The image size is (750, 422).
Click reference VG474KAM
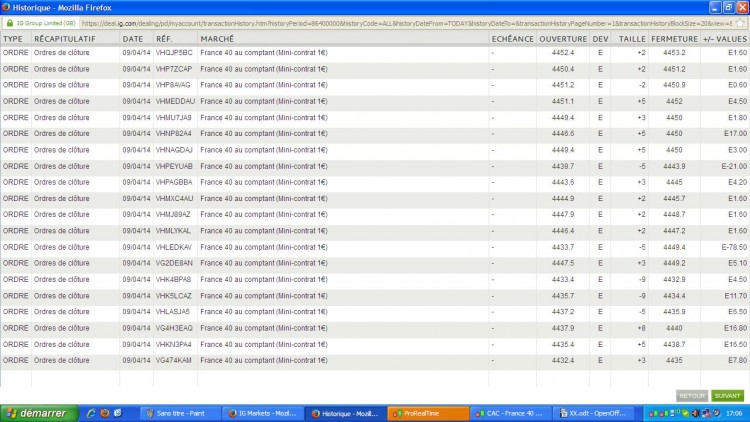(174, 360)
